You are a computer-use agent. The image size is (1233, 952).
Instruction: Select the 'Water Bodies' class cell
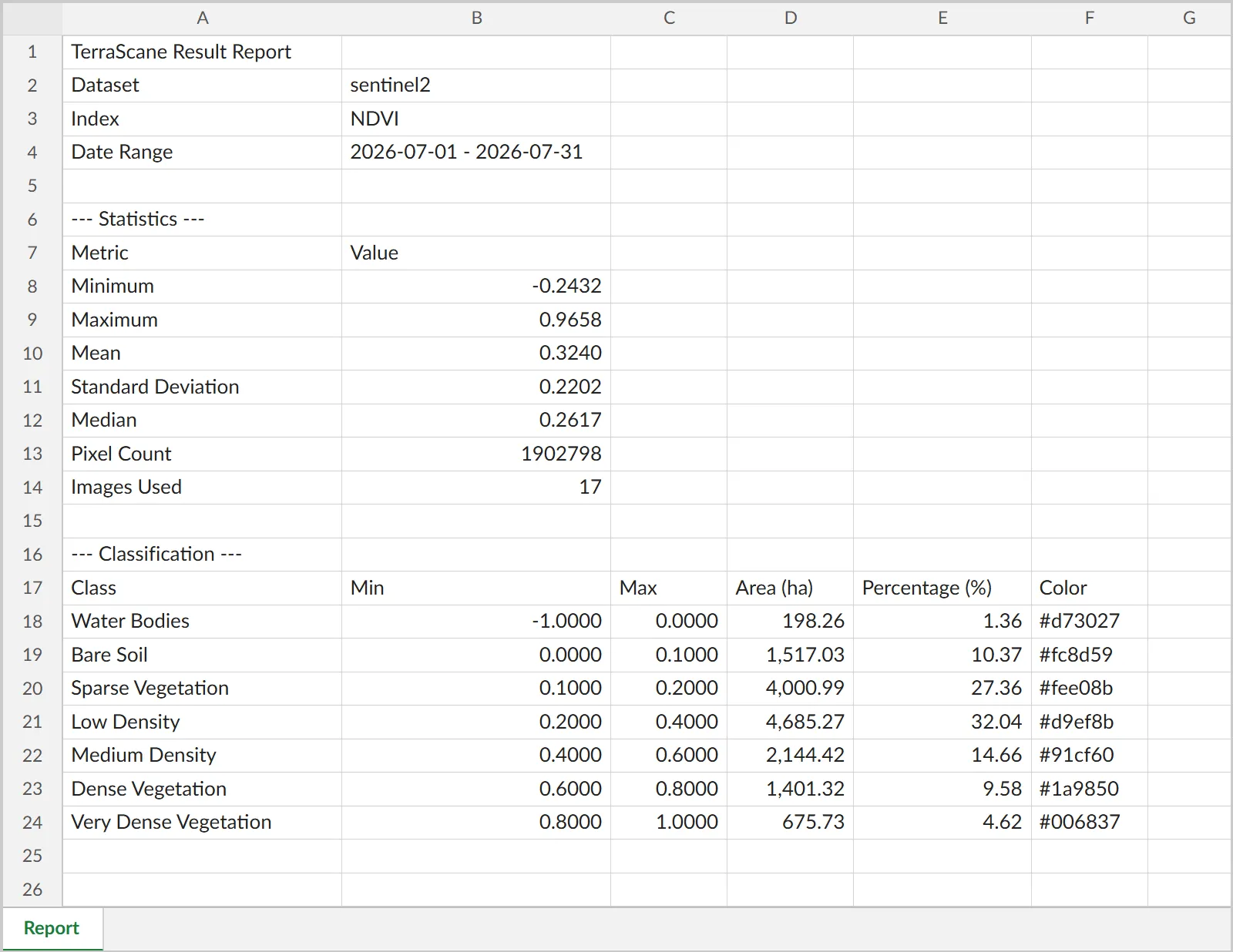pos(202,622)
